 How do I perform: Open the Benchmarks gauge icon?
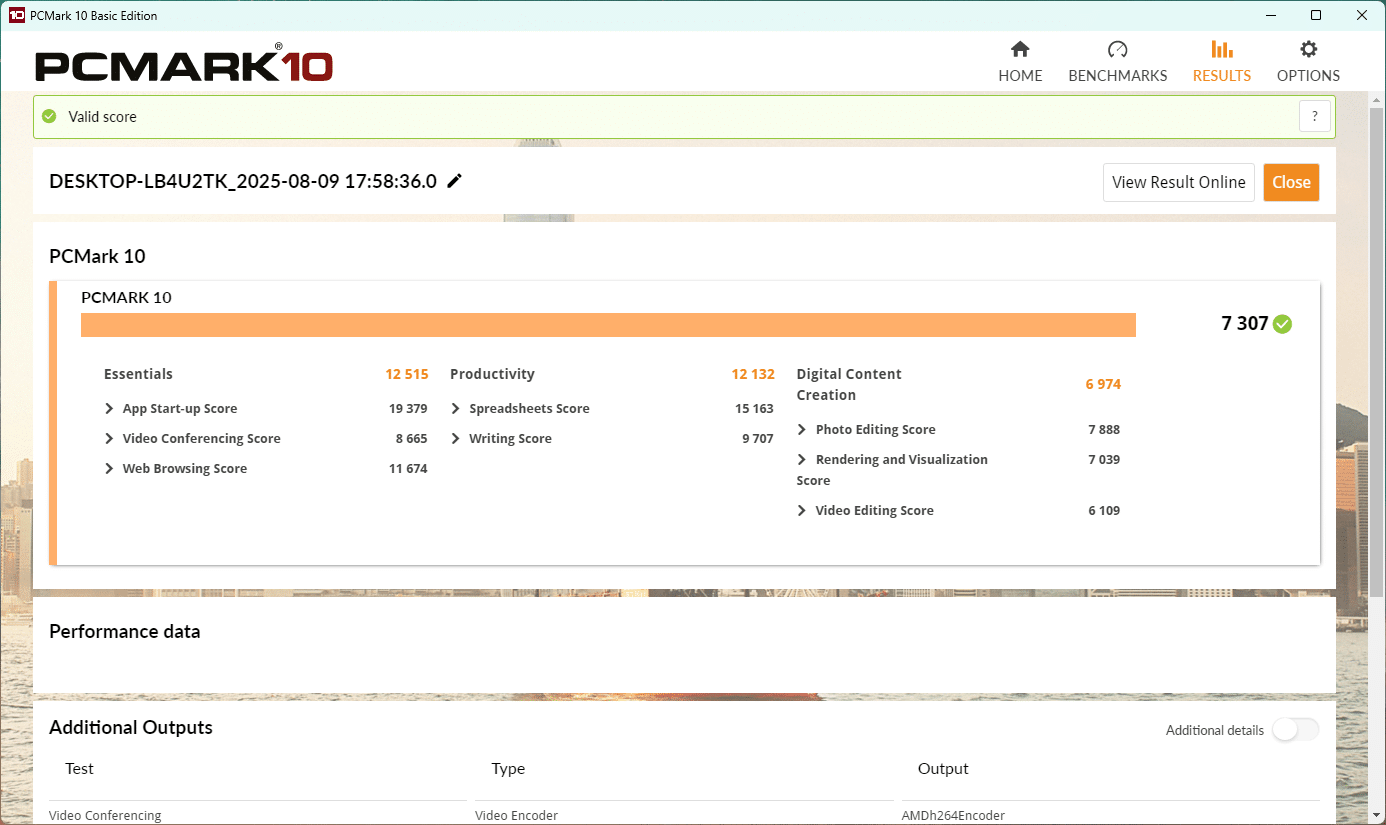pos(1118,49)
